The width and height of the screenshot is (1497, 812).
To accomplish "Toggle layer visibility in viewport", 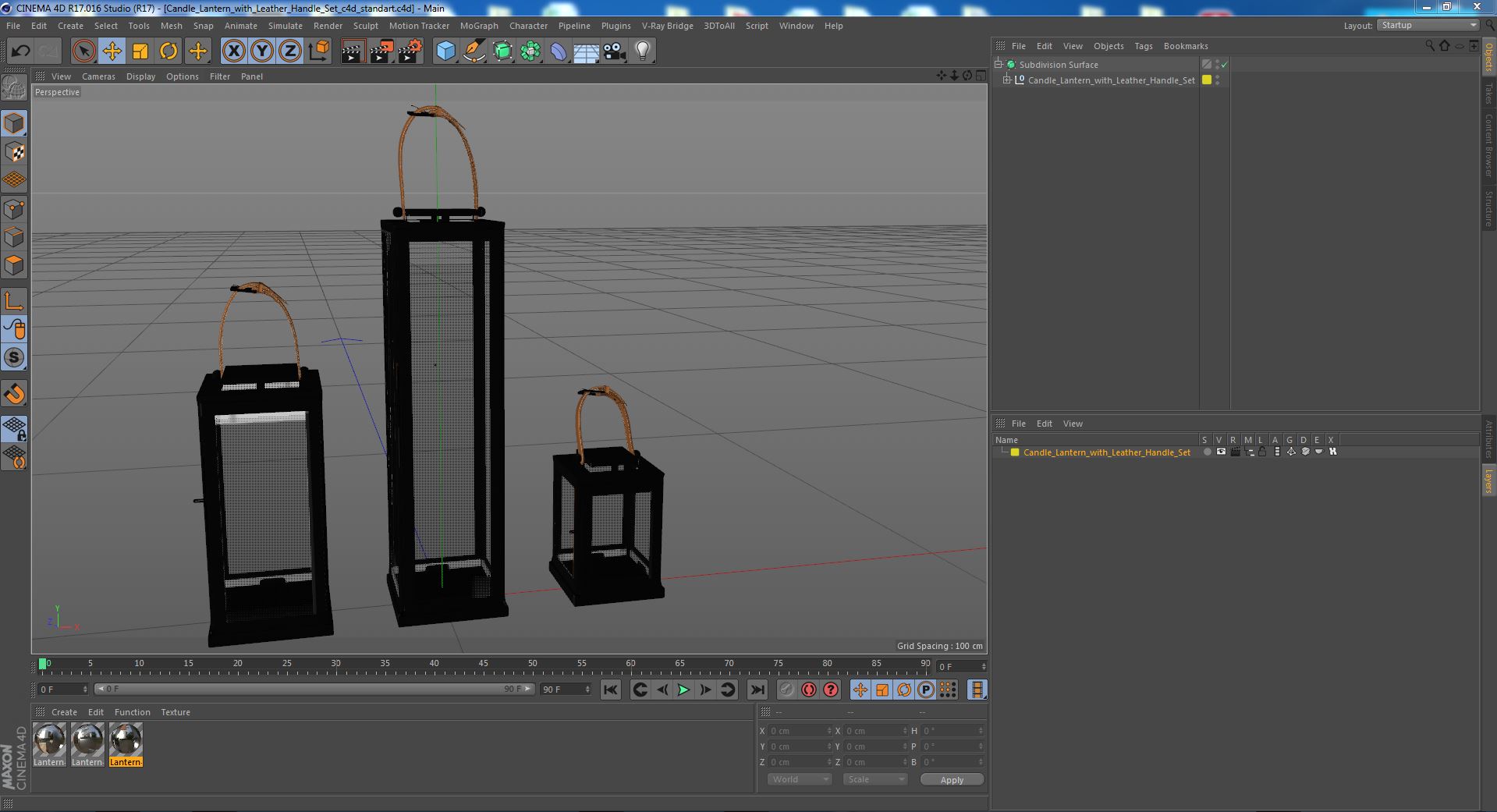I will (1221, 452).
